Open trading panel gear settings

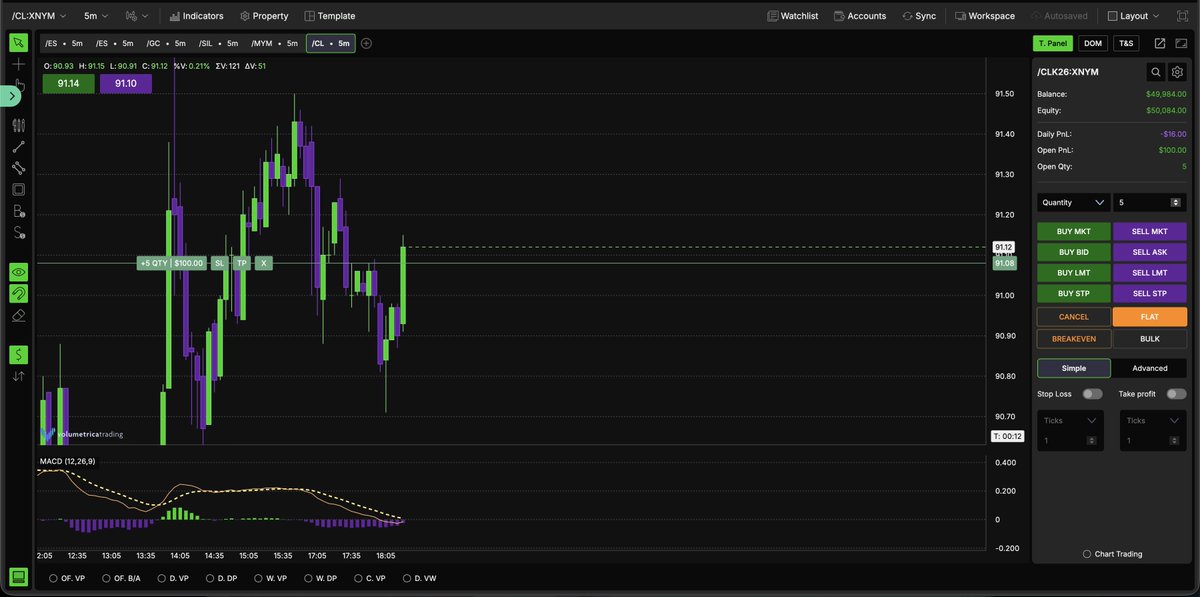[1177, 72]
